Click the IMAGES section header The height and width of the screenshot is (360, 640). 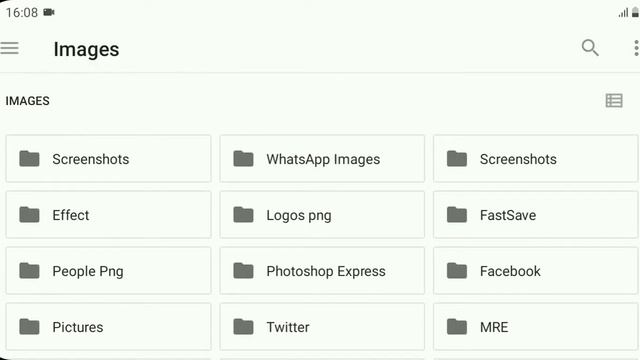tap(27, 101)
